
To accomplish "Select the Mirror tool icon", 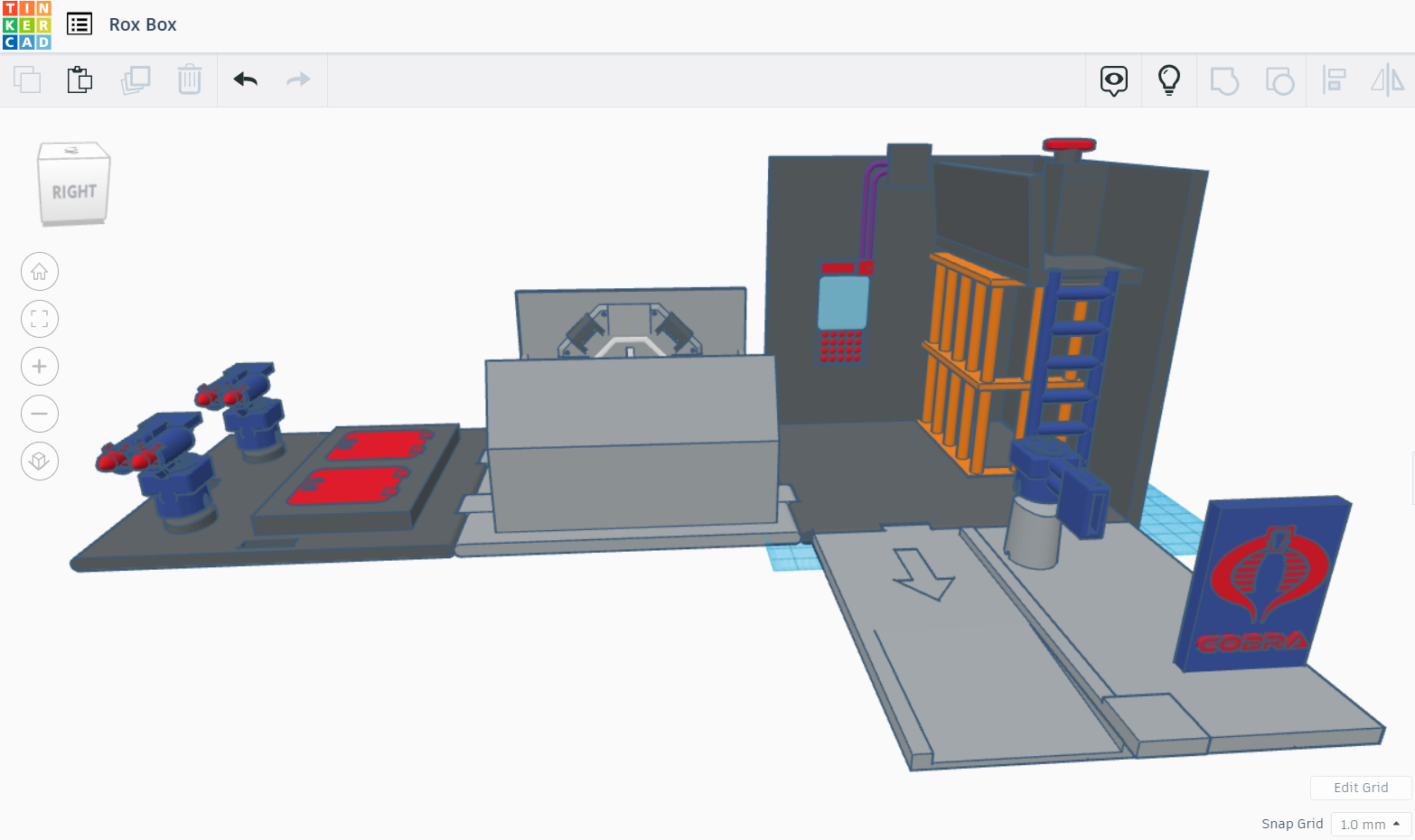I will [1388, 79].
